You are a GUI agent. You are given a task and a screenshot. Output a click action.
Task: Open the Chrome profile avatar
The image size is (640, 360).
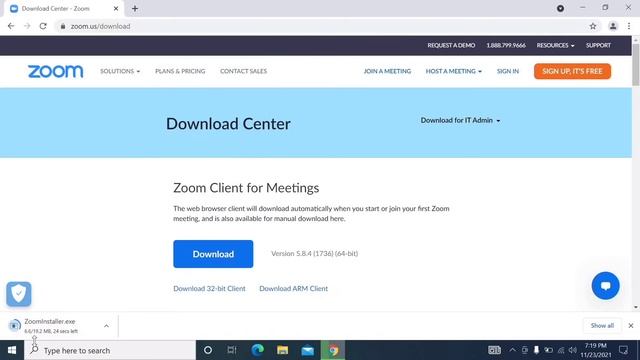613,26
